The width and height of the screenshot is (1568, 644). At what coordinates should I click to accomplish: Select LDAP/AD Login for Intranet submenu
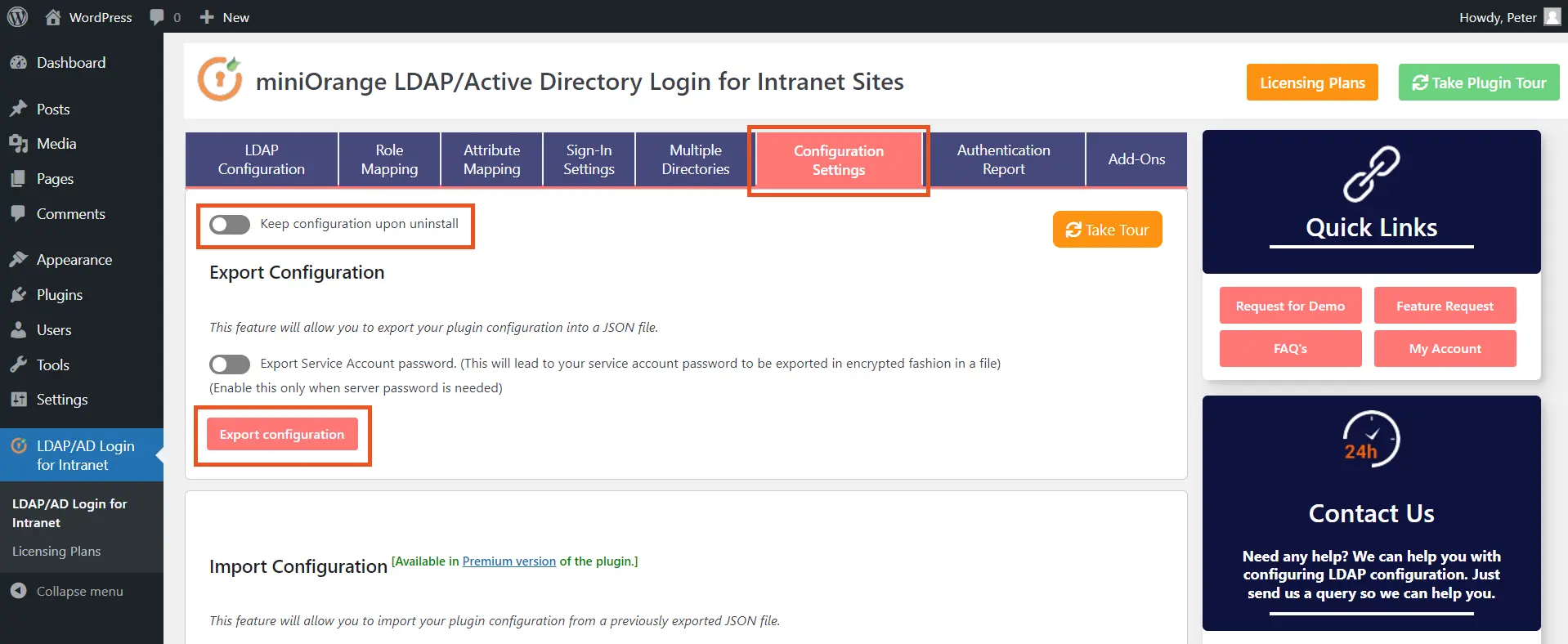coord(69,513)
